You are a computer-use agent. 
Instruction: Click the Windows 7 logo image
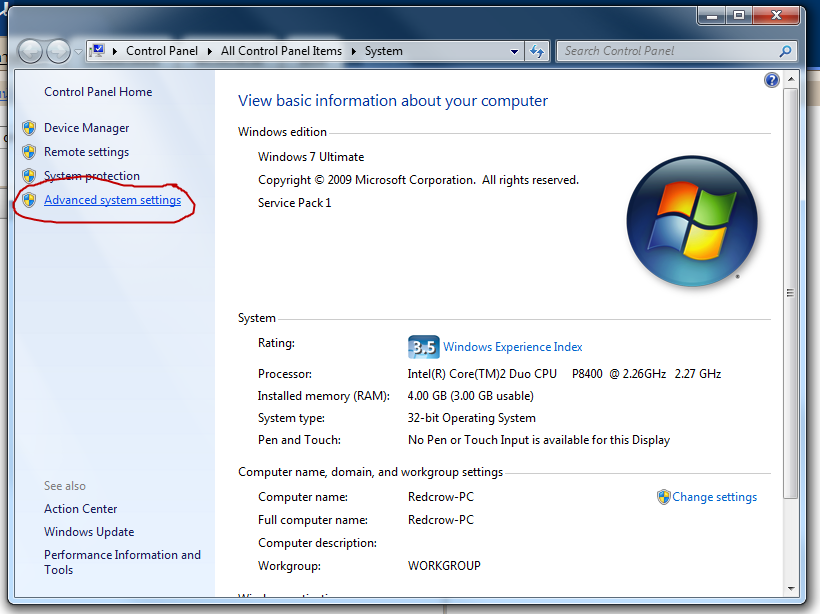click(x=692, y=221)
